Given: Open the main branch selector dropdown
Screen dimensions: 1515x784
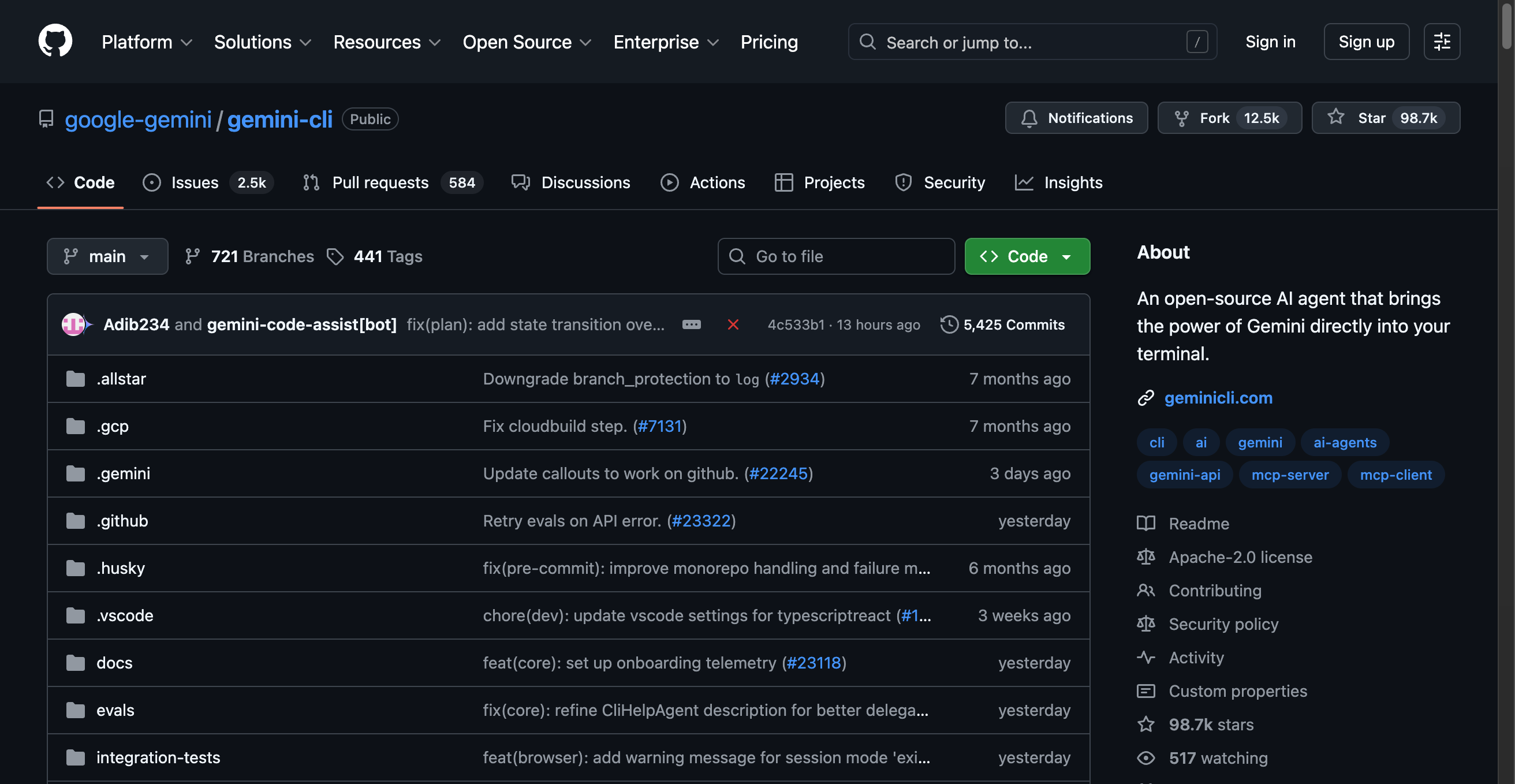Looking at the screenshot, I should coord(107,256).
